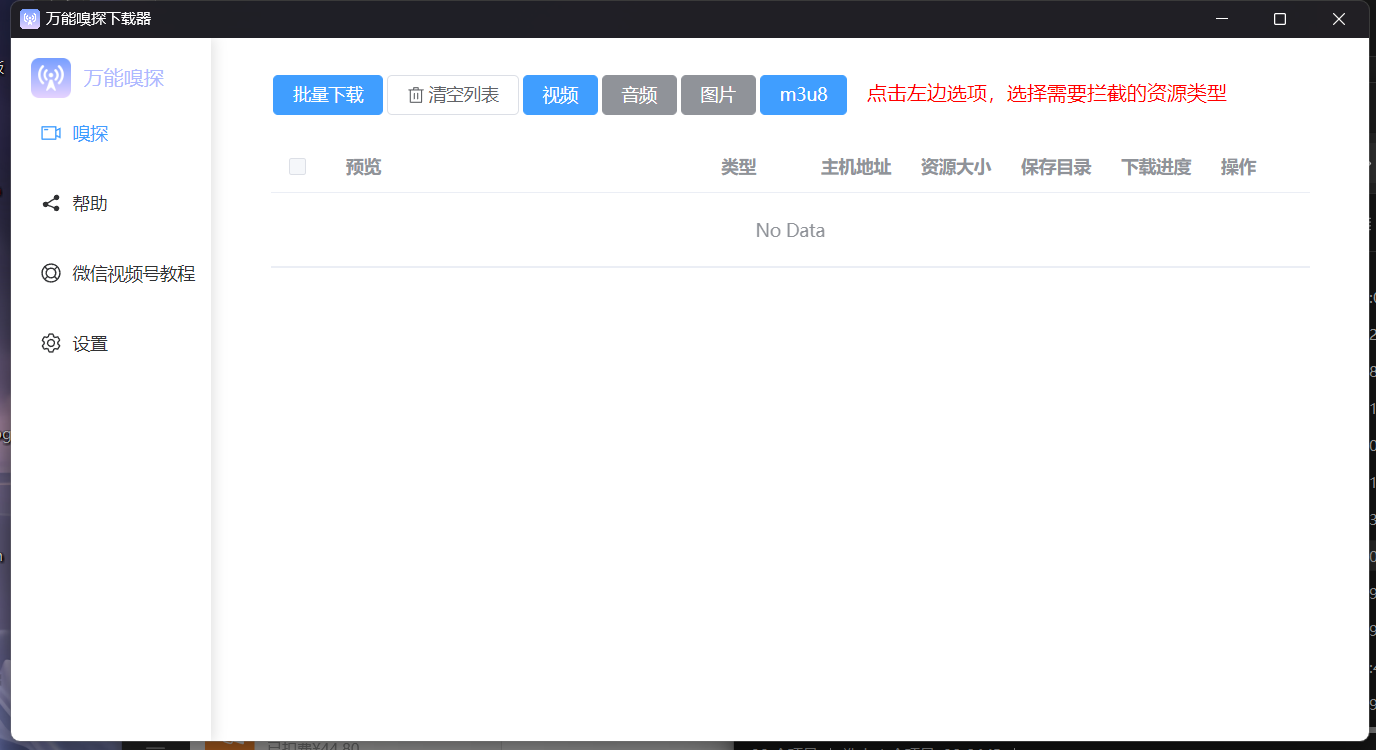Image resolution: width=1376 pixels, height=750 pixels.
Task: Toggle the 视频 resource type filter
Action: coord(560,95)
